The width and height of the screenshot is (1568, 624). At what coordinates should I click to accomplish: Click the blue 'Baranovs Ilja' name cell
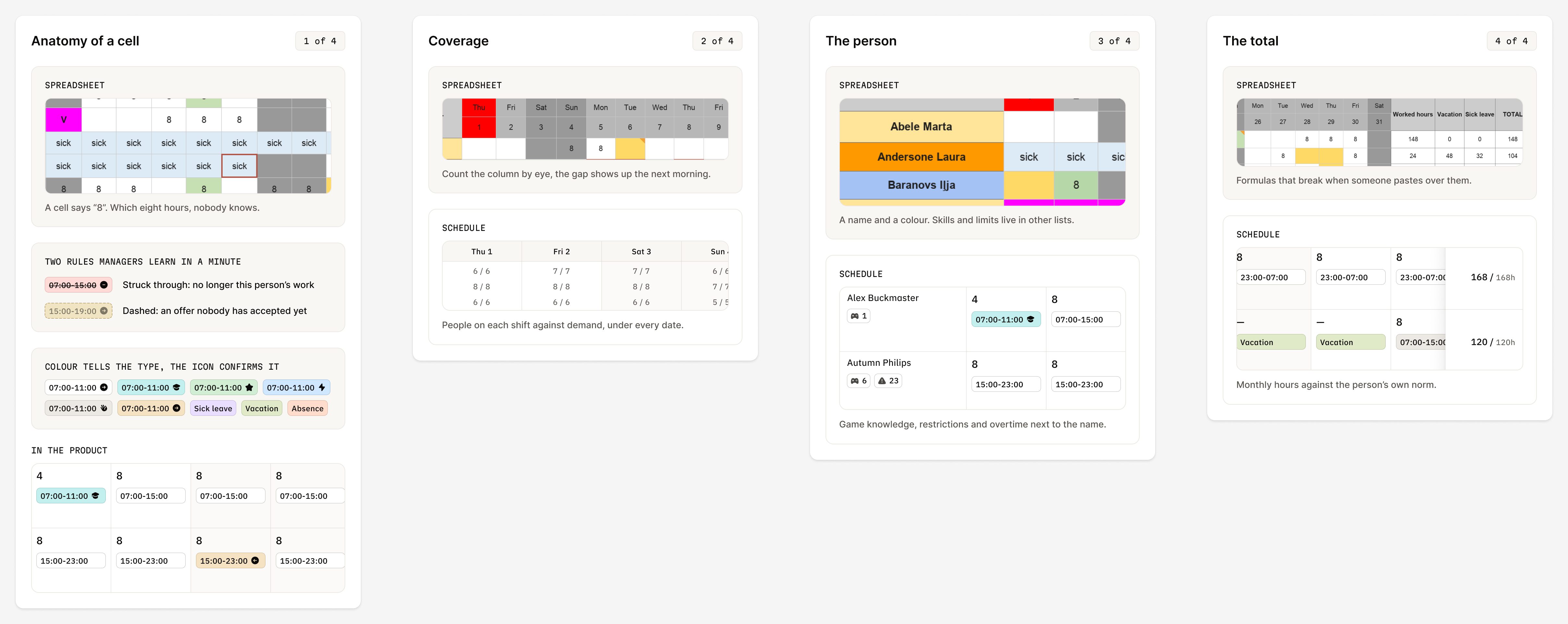[x=921, y=185]
